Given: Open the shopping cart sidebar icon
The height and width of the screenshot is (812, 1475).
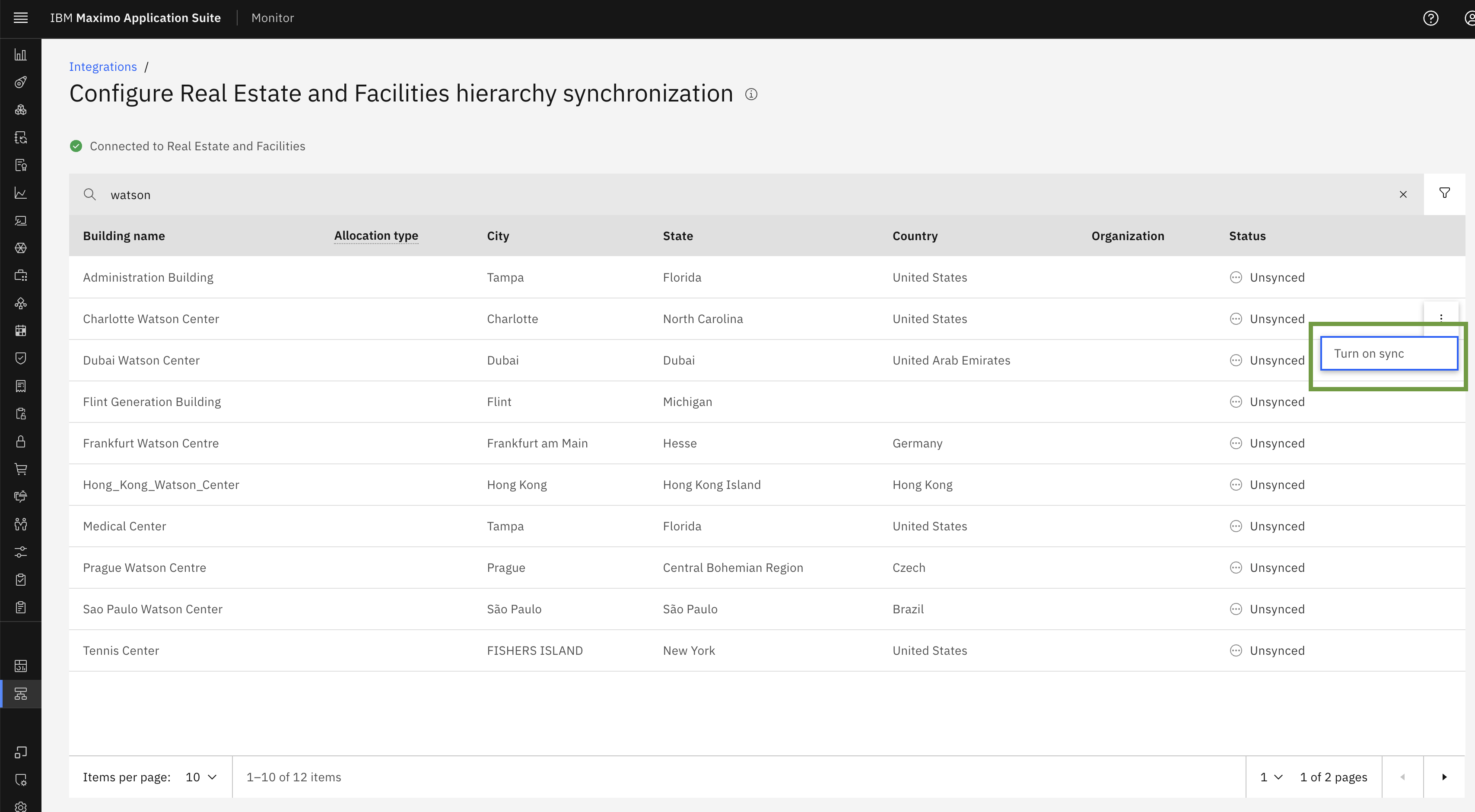Looking at the screenshot, I should 21,469.
